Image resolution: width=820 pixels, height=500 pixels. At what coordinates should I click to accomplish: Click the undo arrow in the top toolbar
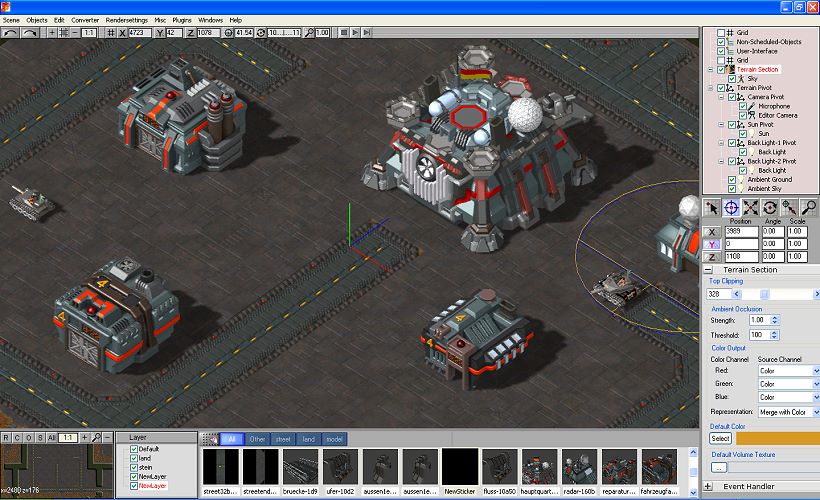click(x=10, y=32)
